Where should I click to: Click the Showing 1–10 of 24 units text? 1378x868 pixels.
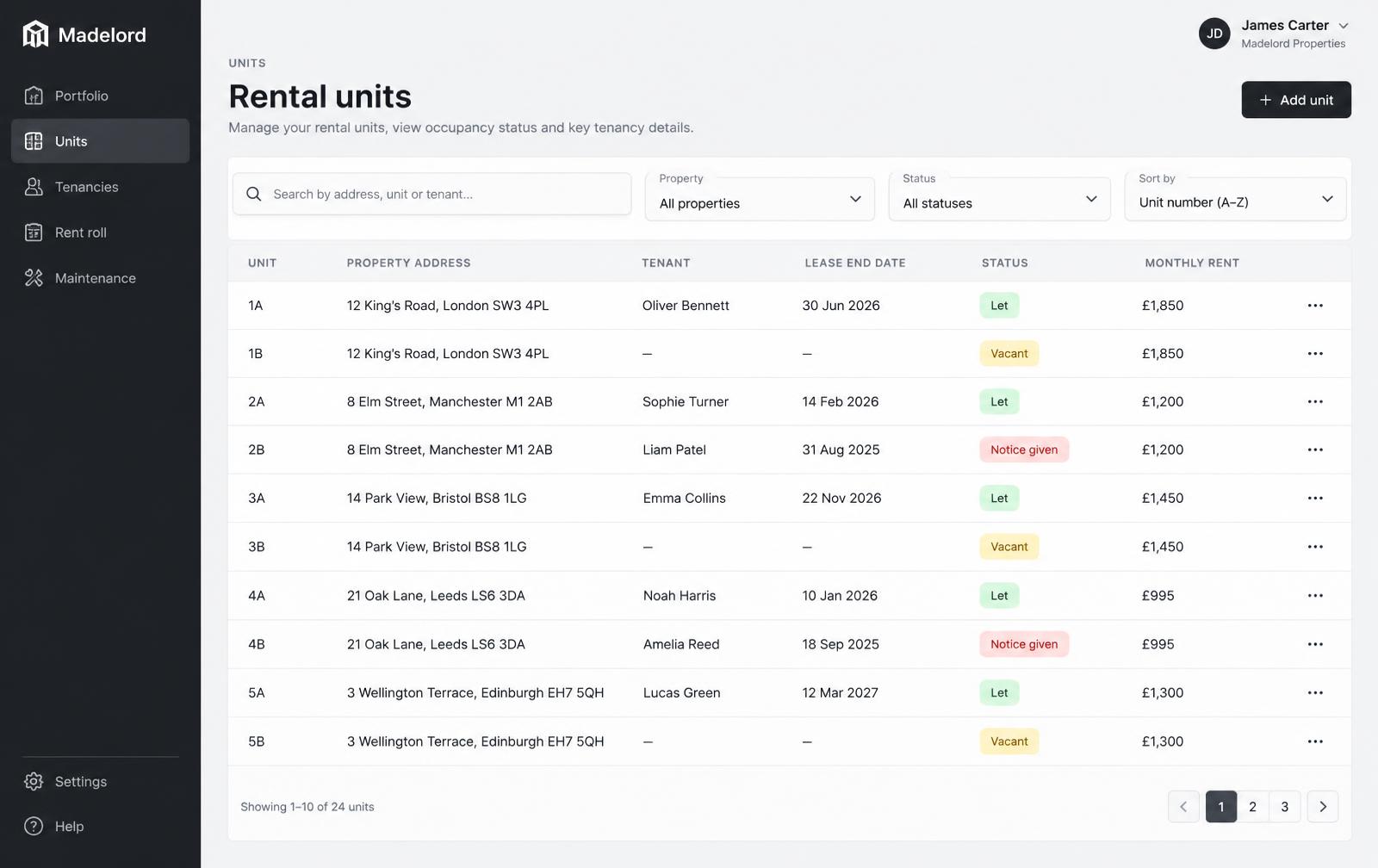tap(307, 807)
